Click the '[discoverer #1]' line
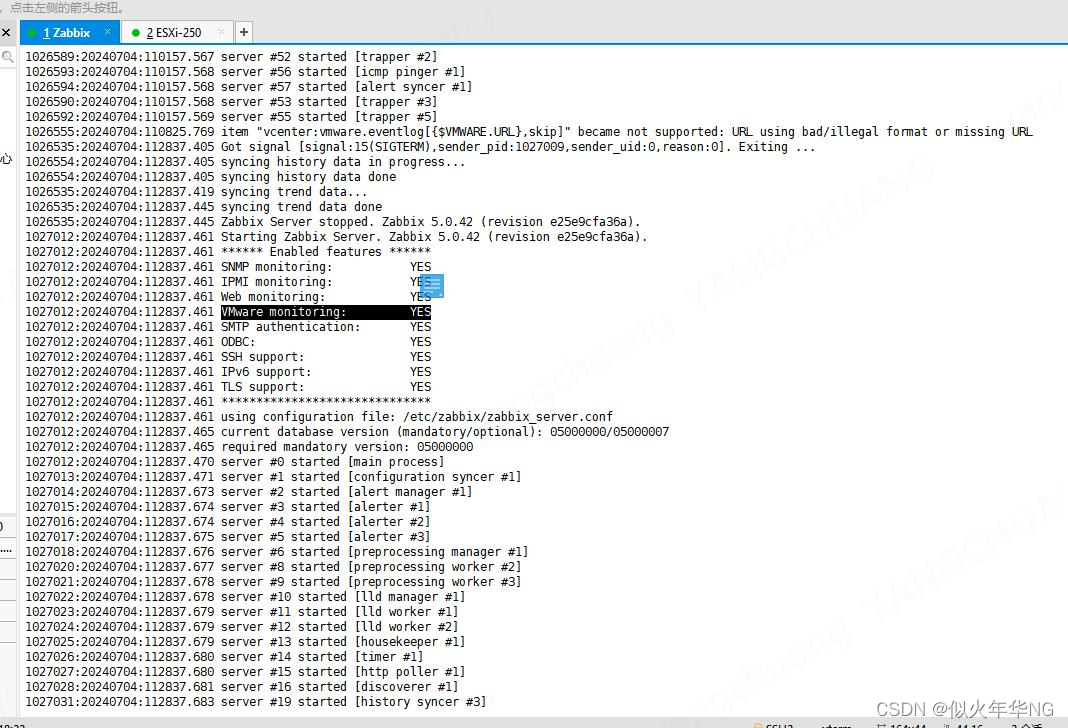The width and height of the screenshot is (1068, 728). [x=242, y=686]
